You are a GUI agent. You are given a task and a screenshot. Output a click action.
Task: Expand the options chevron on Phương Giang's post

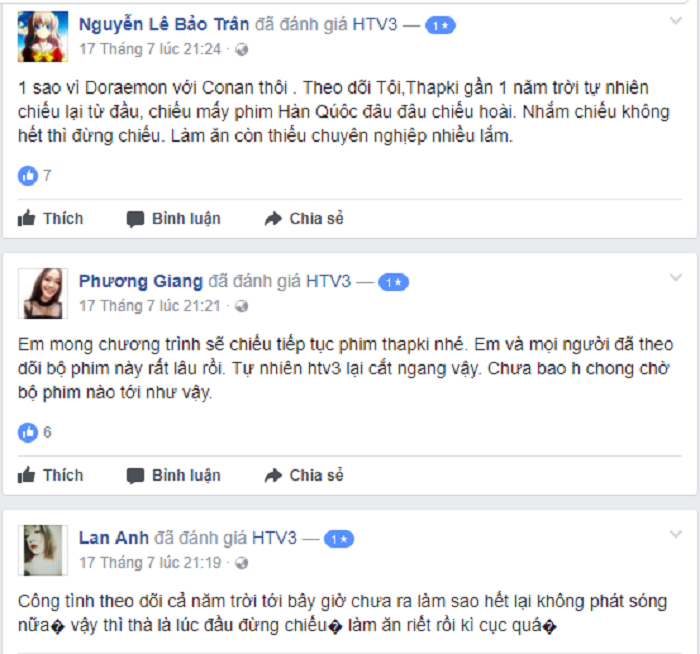click(676, 278)
